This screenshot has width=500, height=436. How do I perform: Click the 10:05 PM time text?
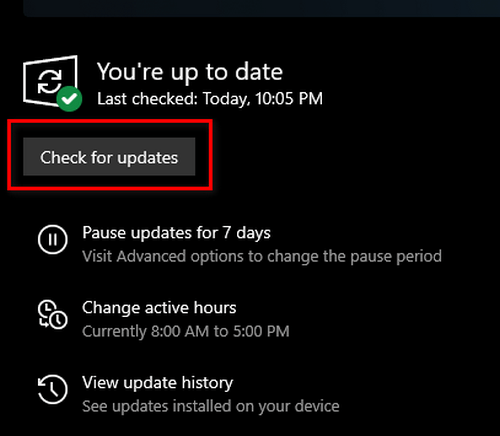point(289,99)
